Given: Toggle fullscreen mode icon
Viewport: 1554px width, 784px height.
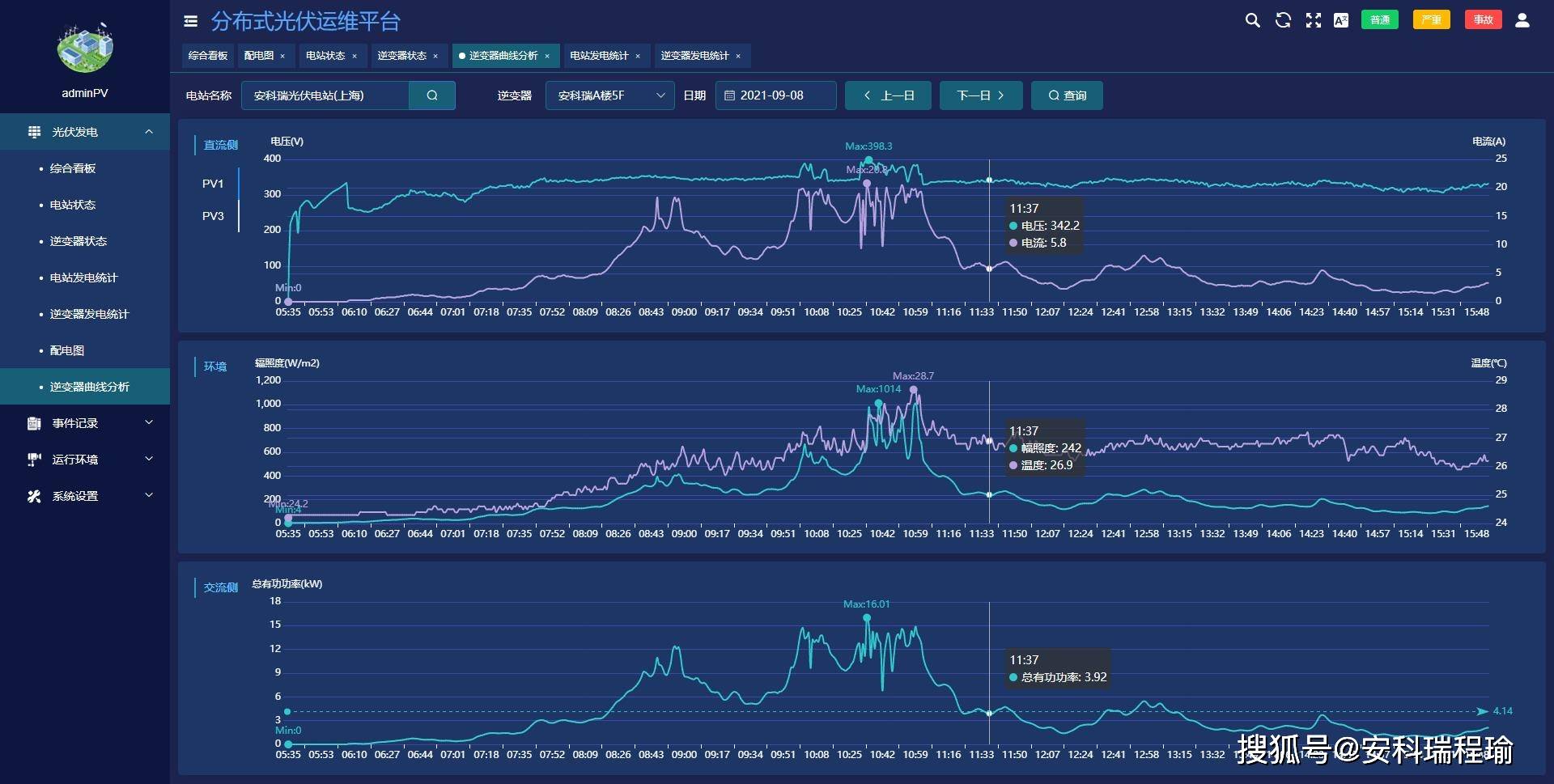Looking at the screenshot, I should [x=1313, y=20].
